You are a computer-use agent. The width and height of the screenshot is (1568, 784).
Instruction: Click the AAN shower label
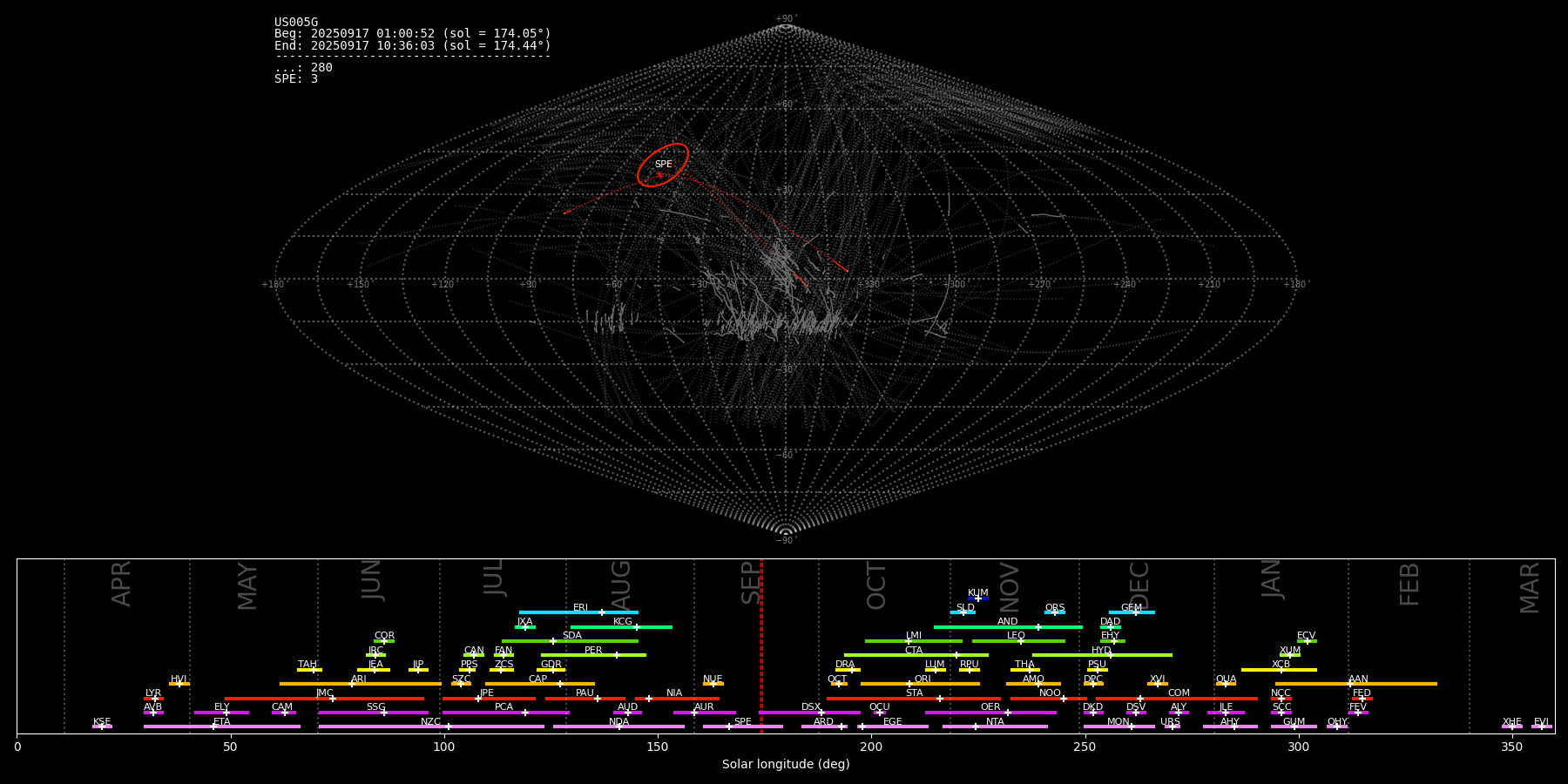coord(1359,679)
